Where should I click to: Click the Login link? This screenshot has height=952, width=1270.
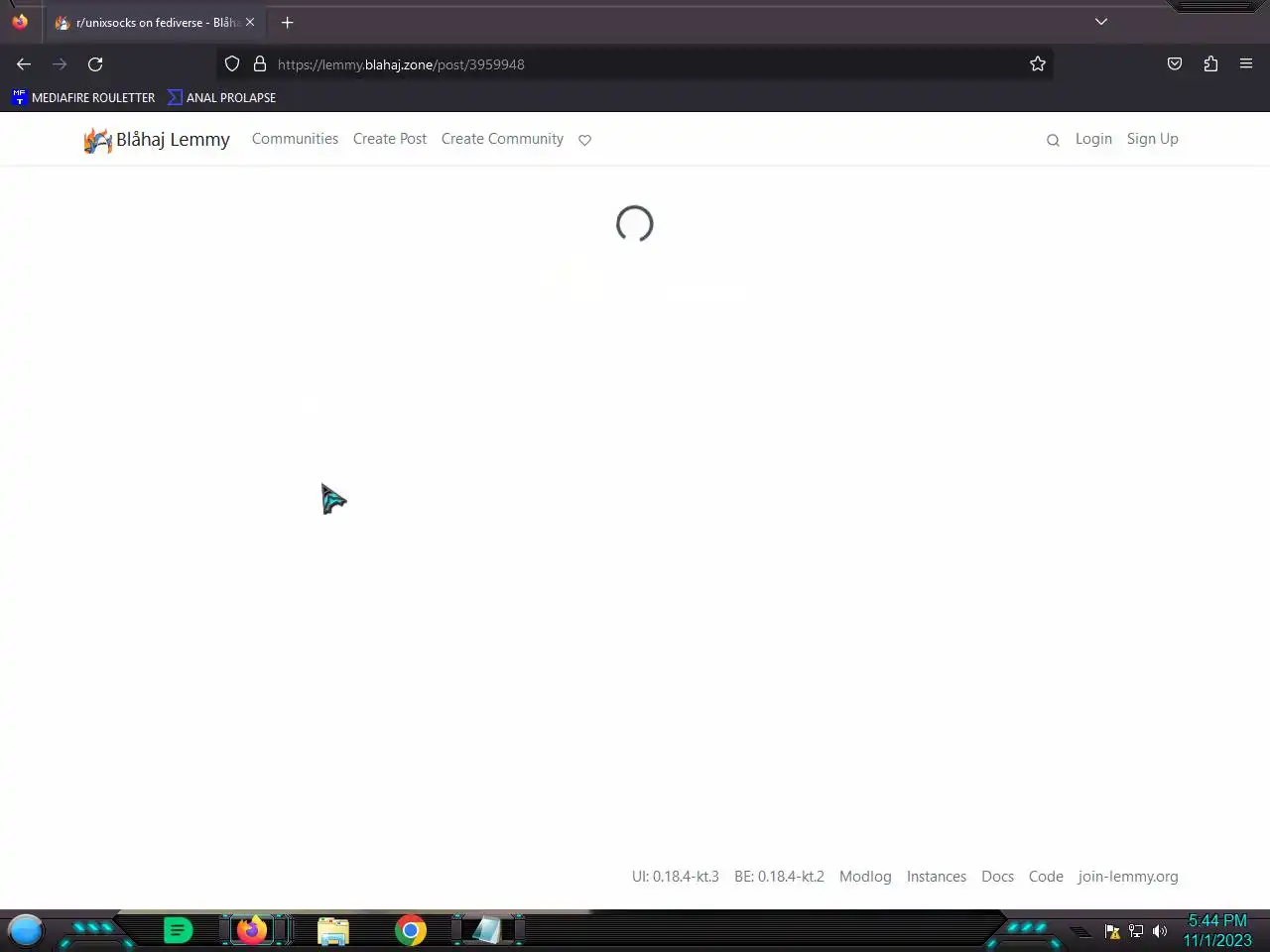[x=1093, y=139]
